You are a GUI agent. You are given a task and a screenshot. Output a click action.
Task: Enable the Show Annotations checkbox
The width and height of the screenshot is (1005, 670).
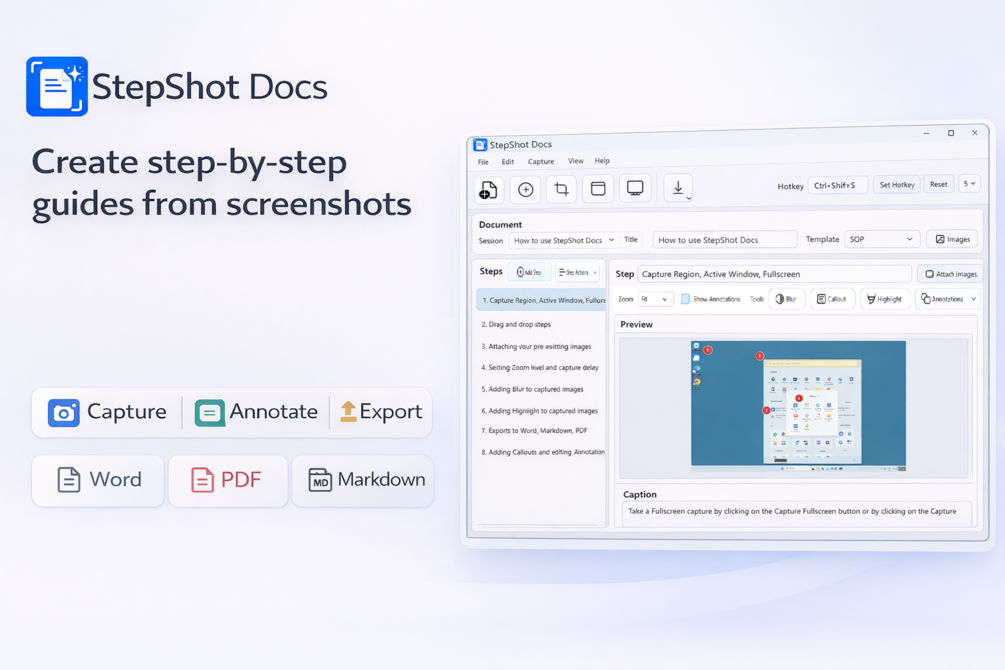click(x=685, y=299)
